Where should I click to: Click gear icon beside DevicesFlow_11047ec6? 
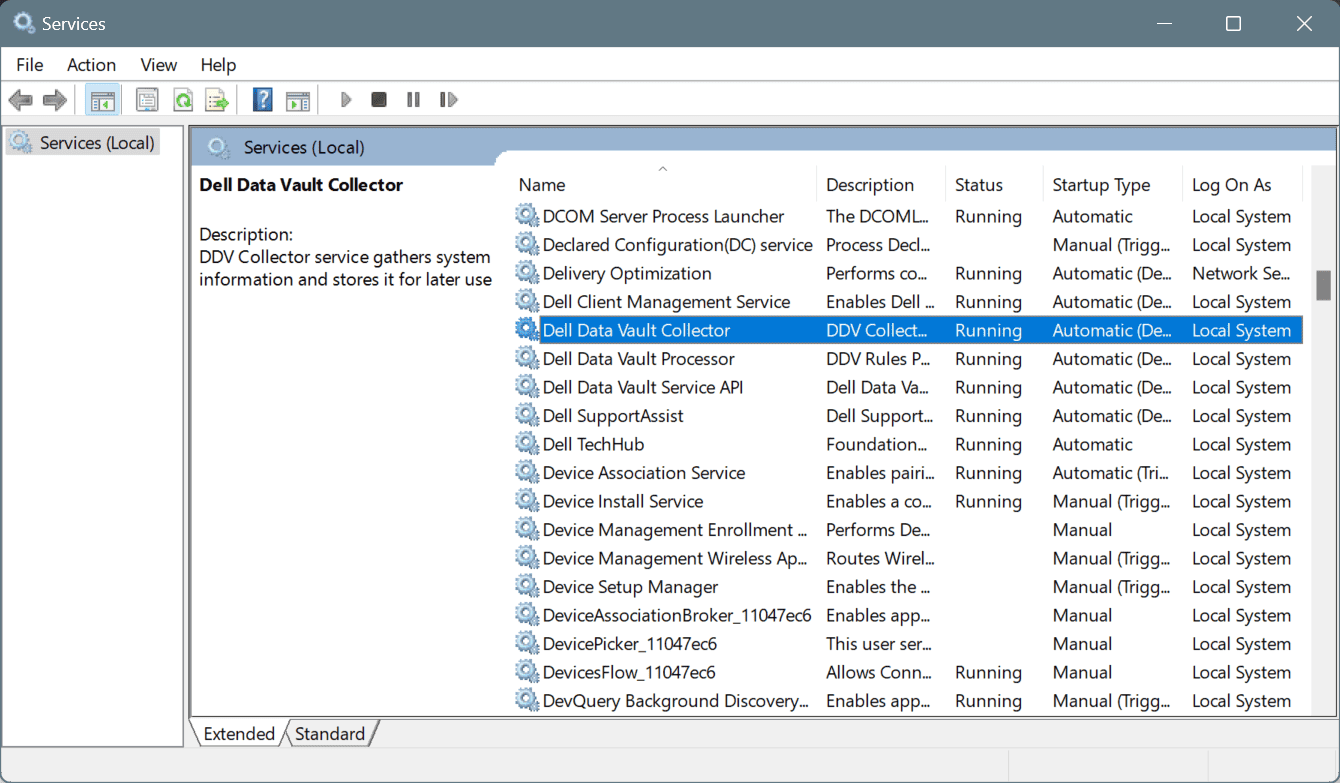click(x=527, y=672)
